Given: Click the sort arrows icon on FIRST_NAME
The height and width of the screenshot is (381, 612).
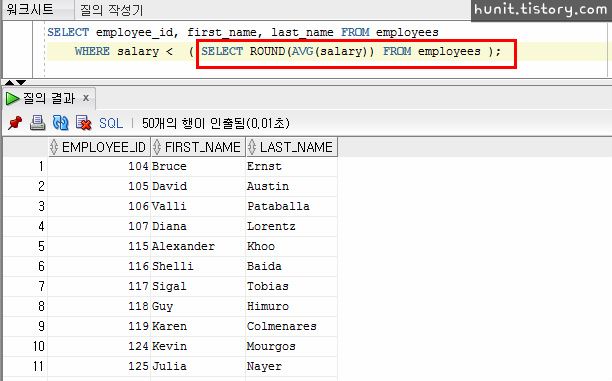Looking at the screenshot, I should click(x=157, y=147).
